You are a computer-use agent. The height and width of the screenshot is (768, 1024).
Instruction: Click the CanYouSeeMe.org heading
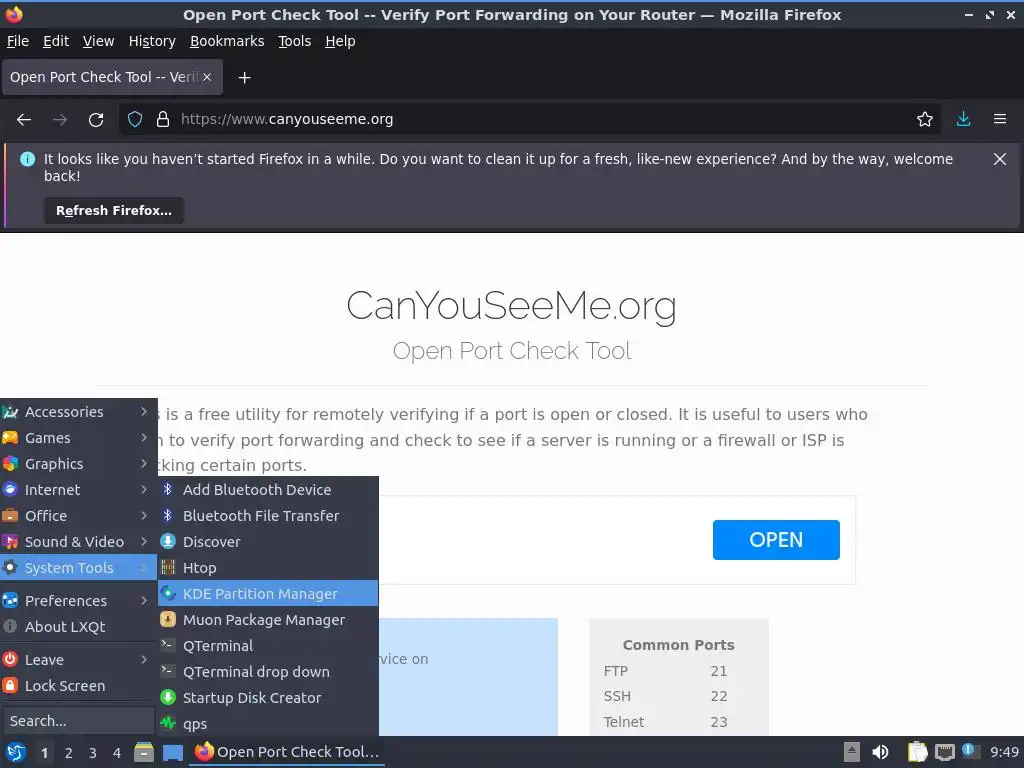[511, 306]
